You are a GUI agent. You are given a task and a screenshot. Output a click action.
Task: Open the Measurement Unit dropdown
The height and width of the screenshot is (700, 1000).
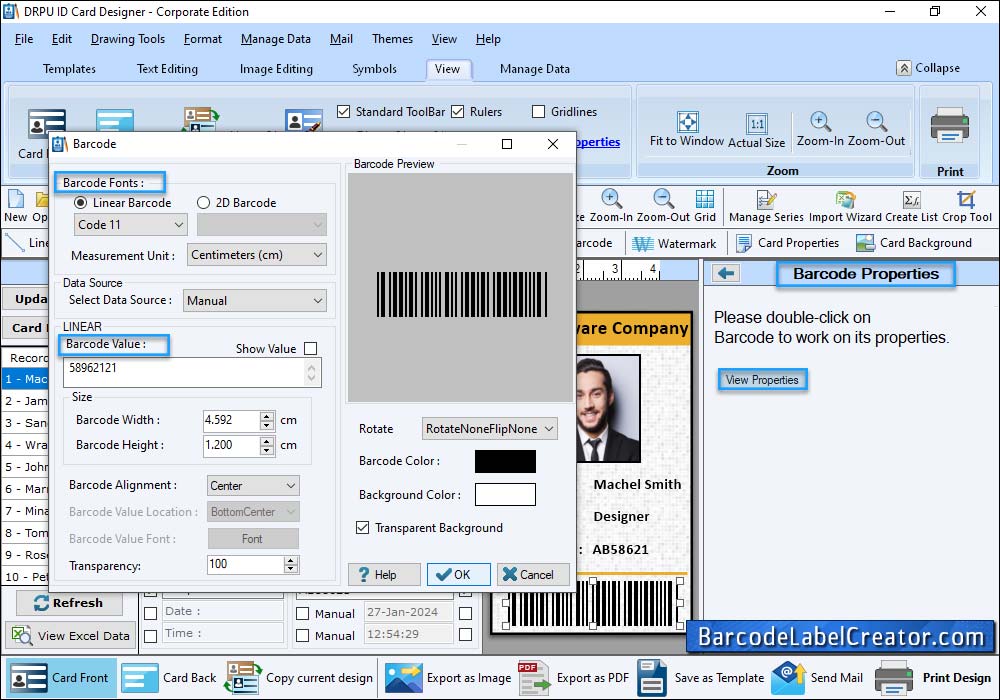pyautogui.click(x=257, y=255)
